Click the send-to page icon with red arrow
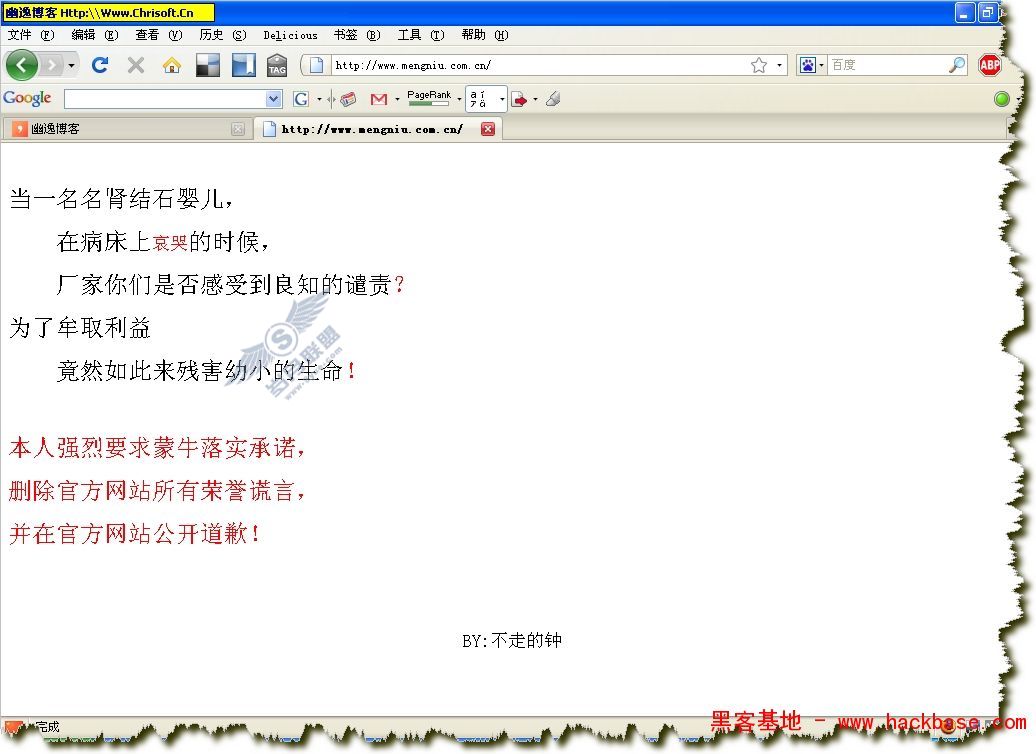1036x754 pixels. coord(520,99)
